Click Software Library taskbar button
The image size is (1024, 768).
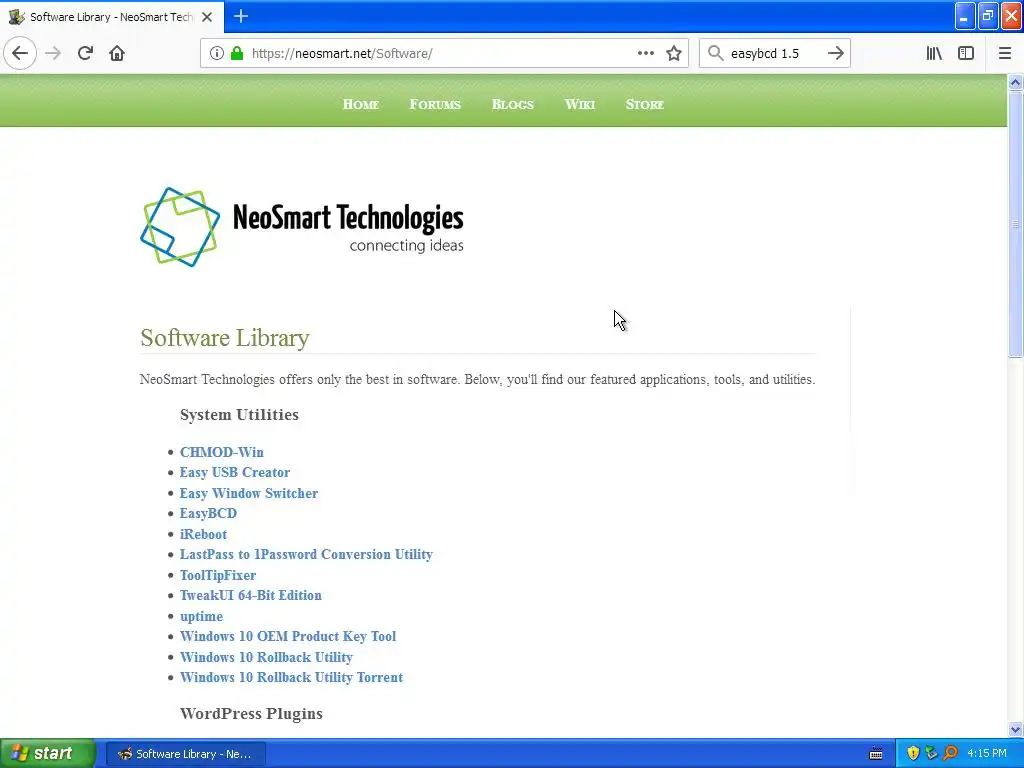[x=186, y=754]
